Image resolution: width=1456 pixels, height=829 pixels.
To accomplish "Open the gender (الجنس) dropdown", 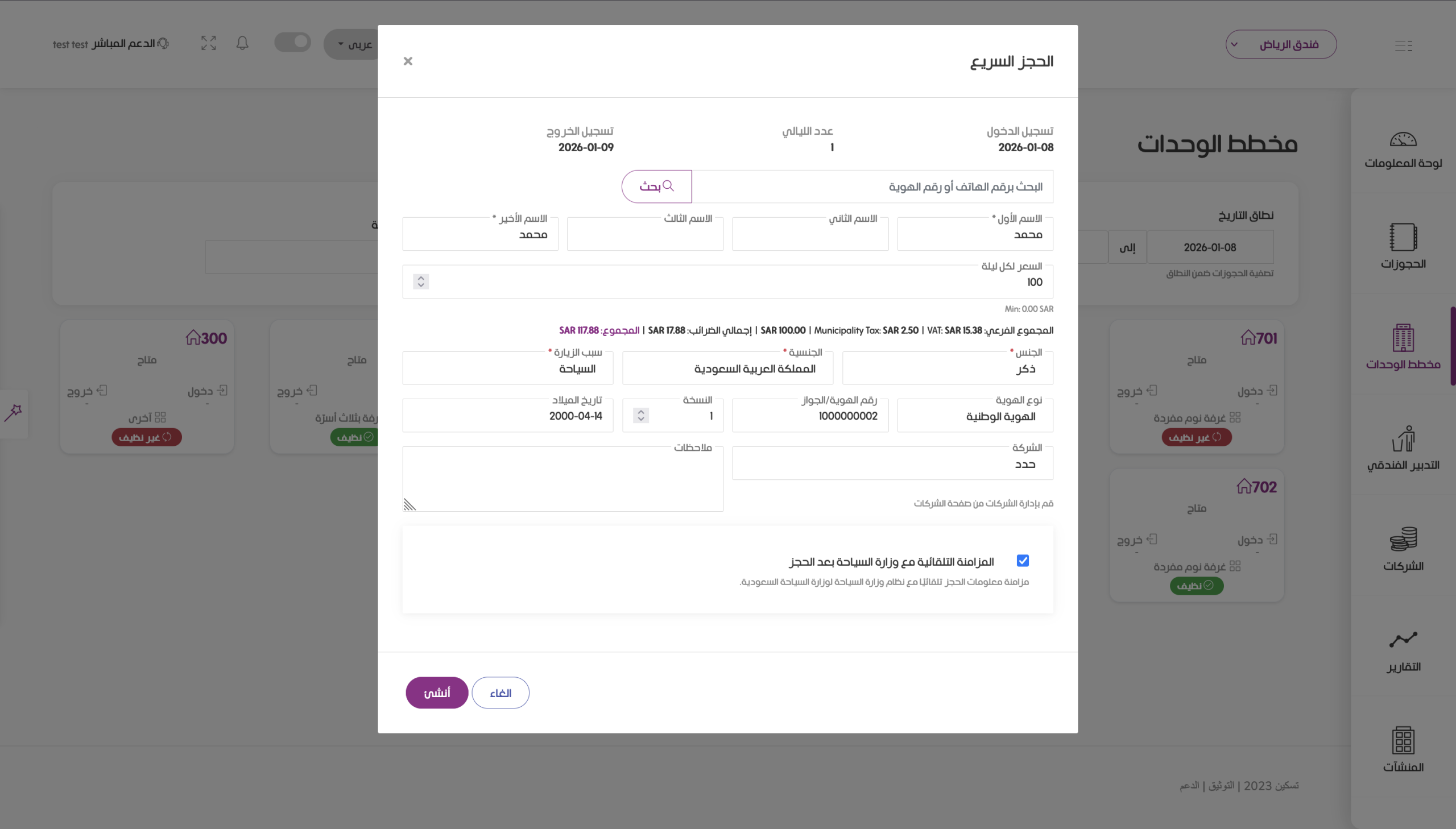I will click(x=947, y=368).
